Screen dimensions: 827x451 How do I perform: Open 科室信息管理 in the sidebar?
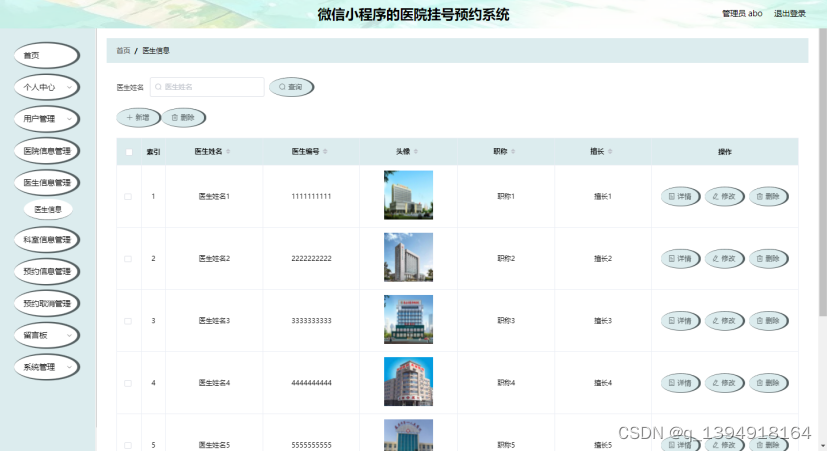tap(46, 239)
